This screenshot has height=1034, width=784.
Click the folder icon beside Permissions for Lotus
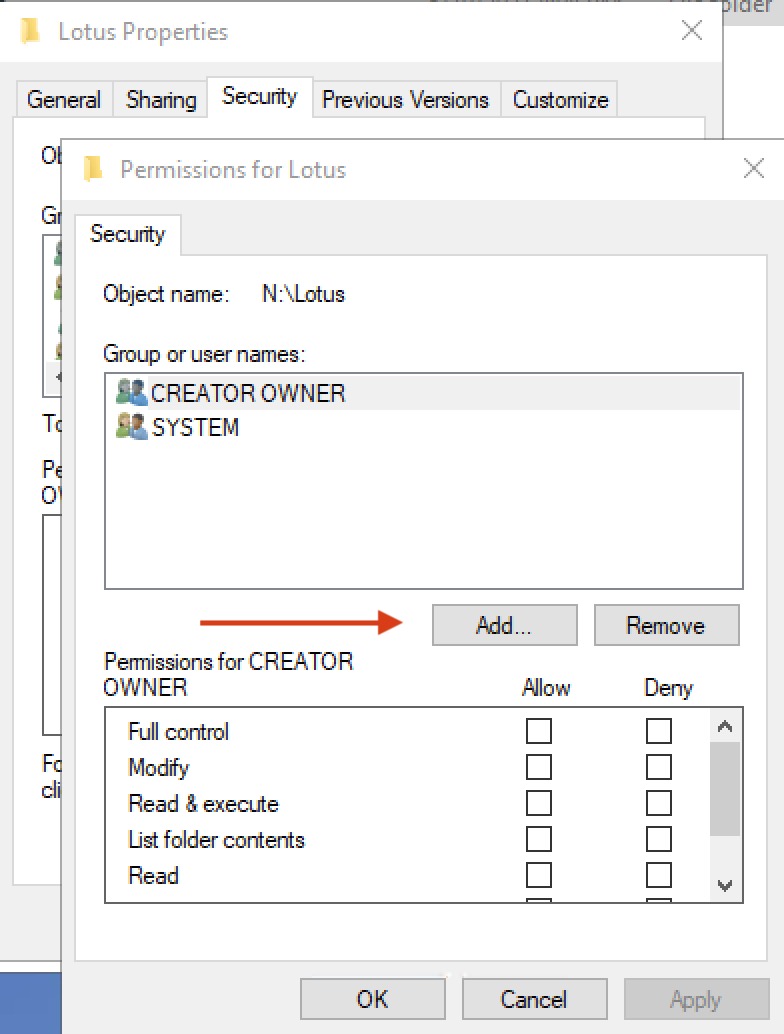tap(94, 169)
